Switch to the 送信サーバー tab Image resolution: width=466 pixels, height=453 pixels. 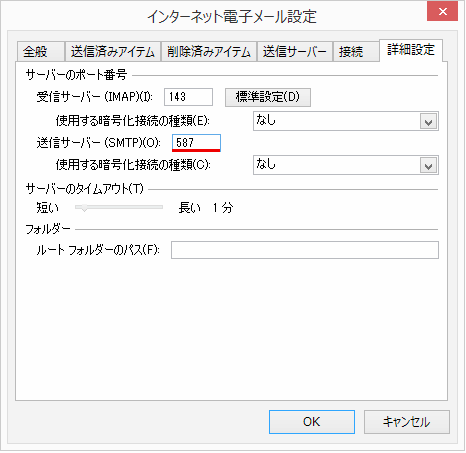(x=295, y=52)
